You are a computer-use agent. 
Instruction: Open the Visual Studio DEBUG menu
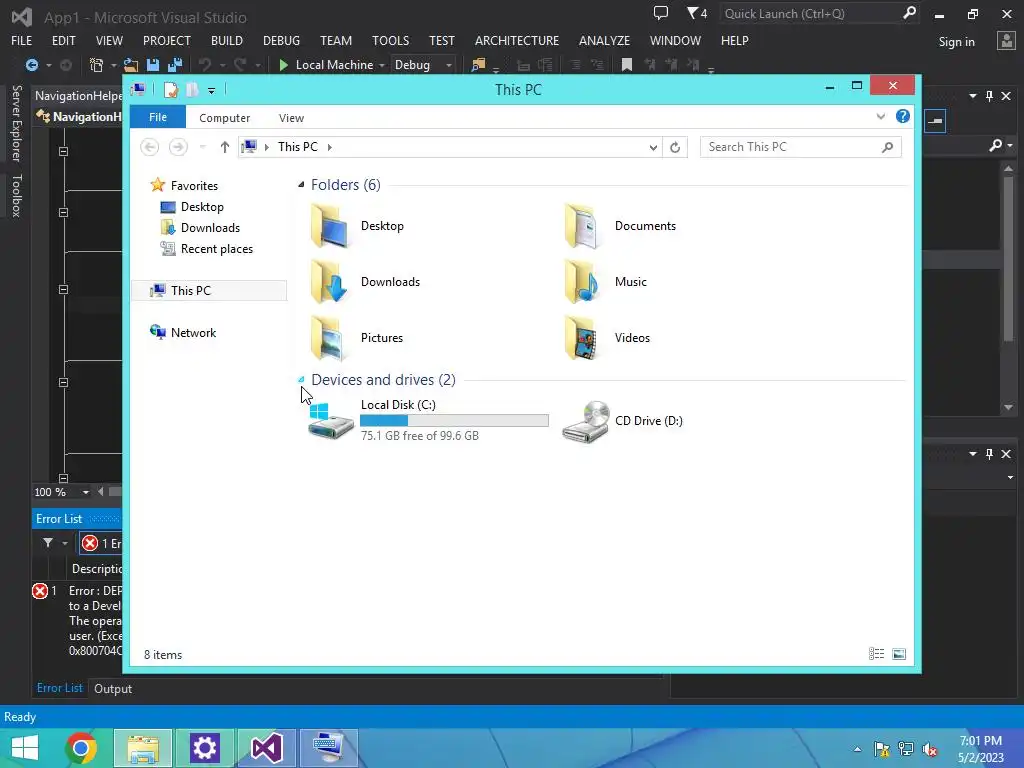pos(281,40)
